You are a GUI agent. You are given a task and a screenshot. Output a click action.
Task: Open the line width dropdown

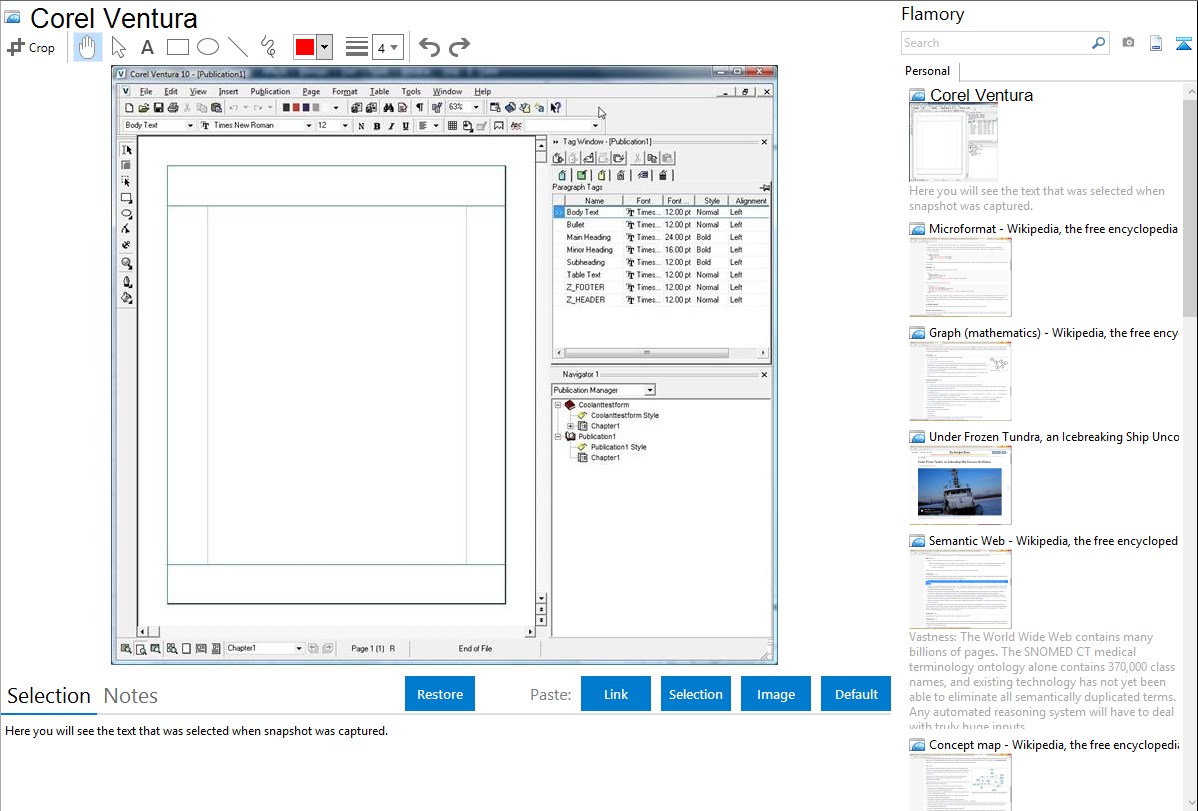click(386, 47)
